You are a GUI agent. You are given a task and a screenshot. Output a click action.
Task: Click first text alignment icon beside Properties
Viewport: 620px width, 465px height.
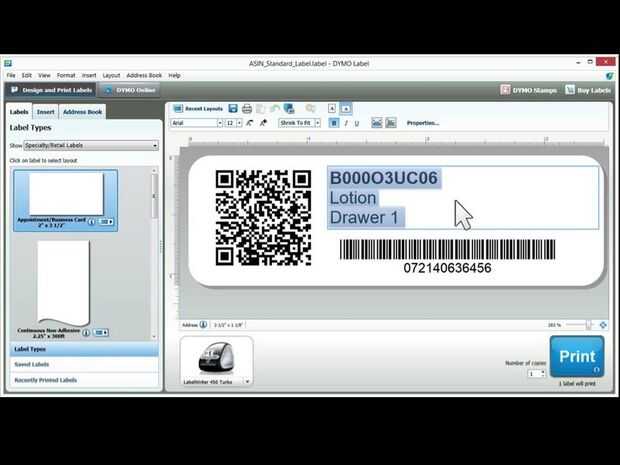click(376, 123)
